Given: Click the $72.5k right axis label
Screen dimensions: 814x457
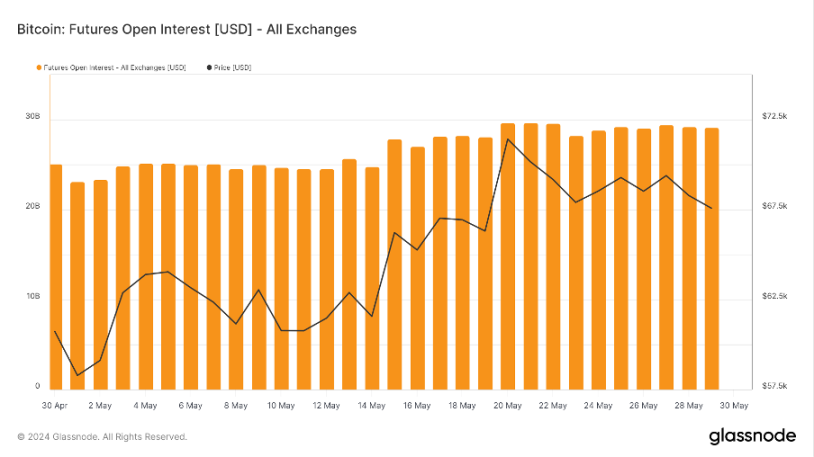Looking at the screenshot, I should click(775, 117).
